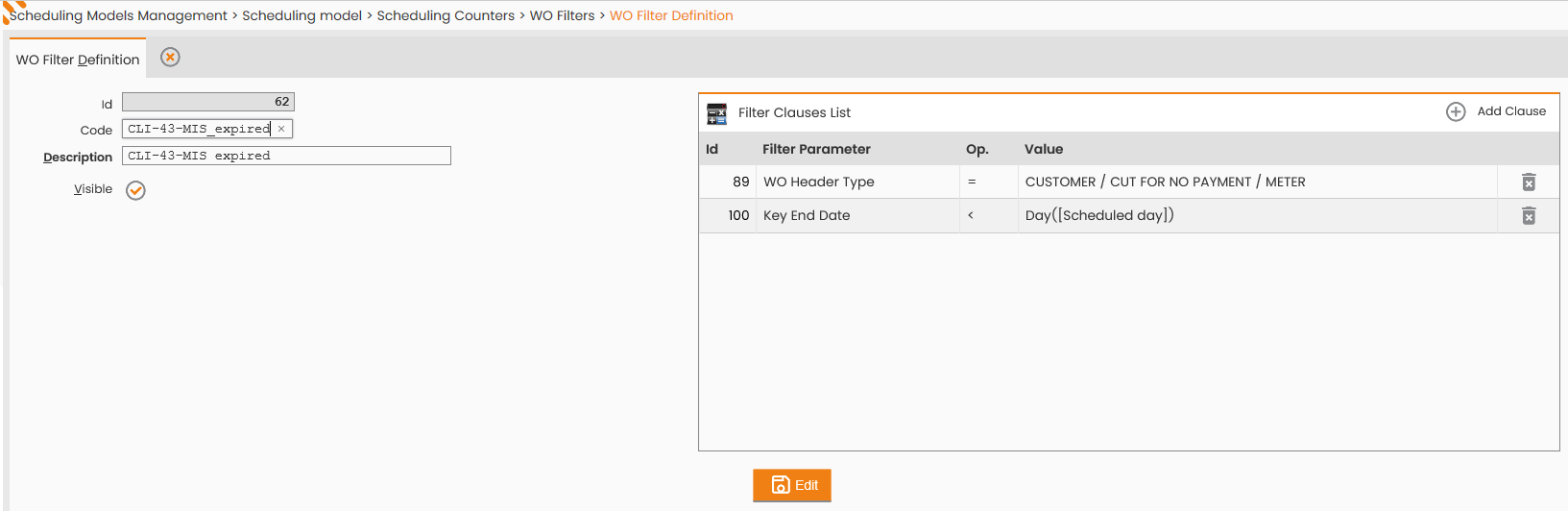This screenshot has height=511, width=1568.
Task: Click clause Id 100 cell
Action: (x=728, y=215)
